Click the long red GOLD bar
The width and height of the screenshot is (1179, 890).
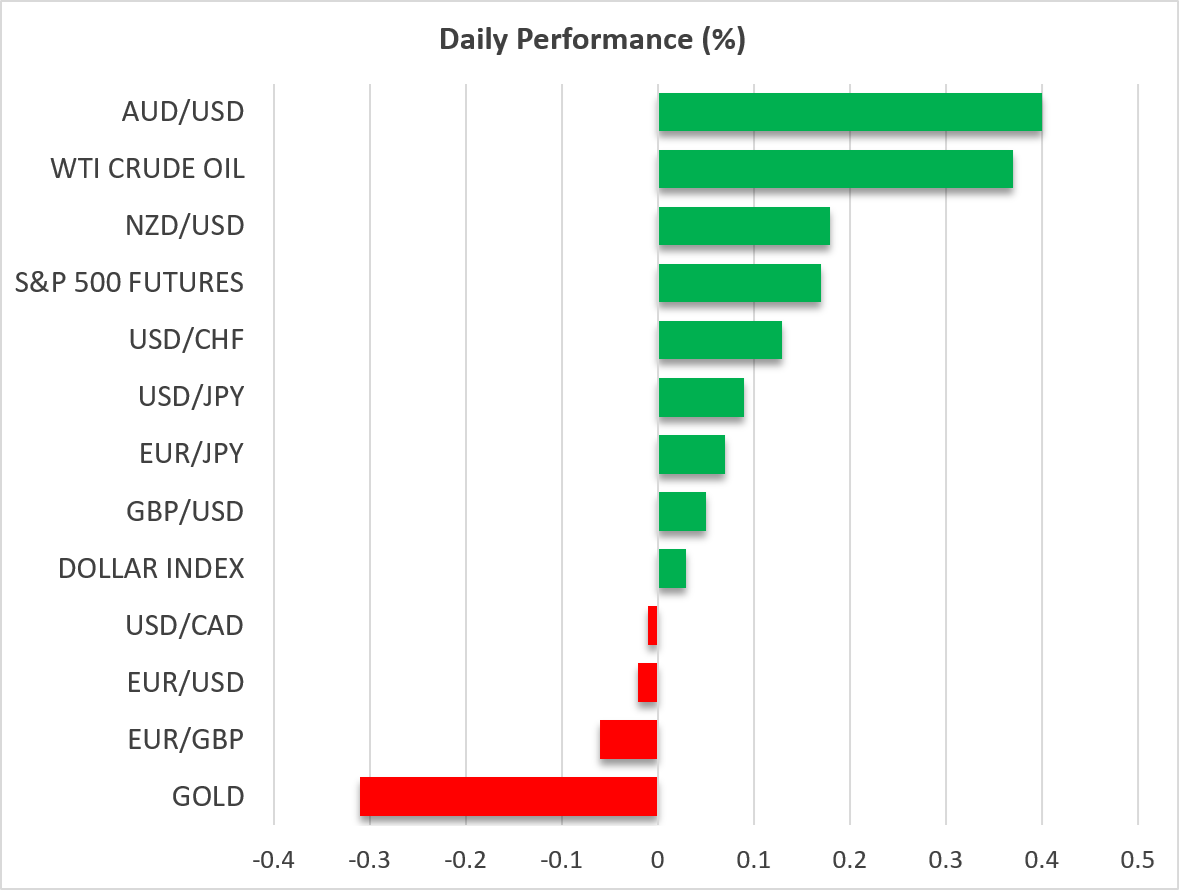[509, 796]
